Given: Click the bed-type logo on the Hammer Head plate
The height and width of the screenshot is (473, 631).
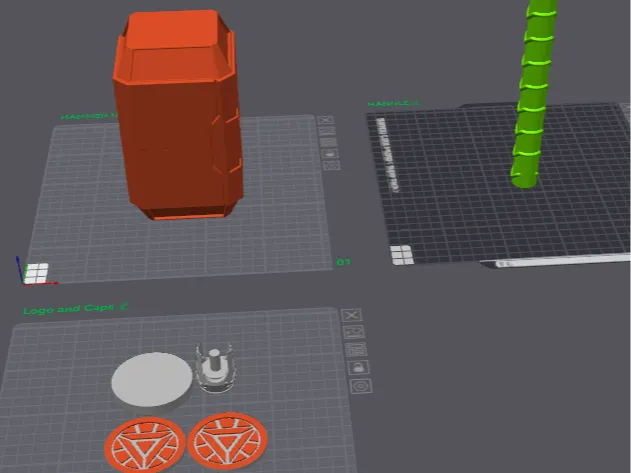Looking at the screenshot, I should [x=37, y=273].
